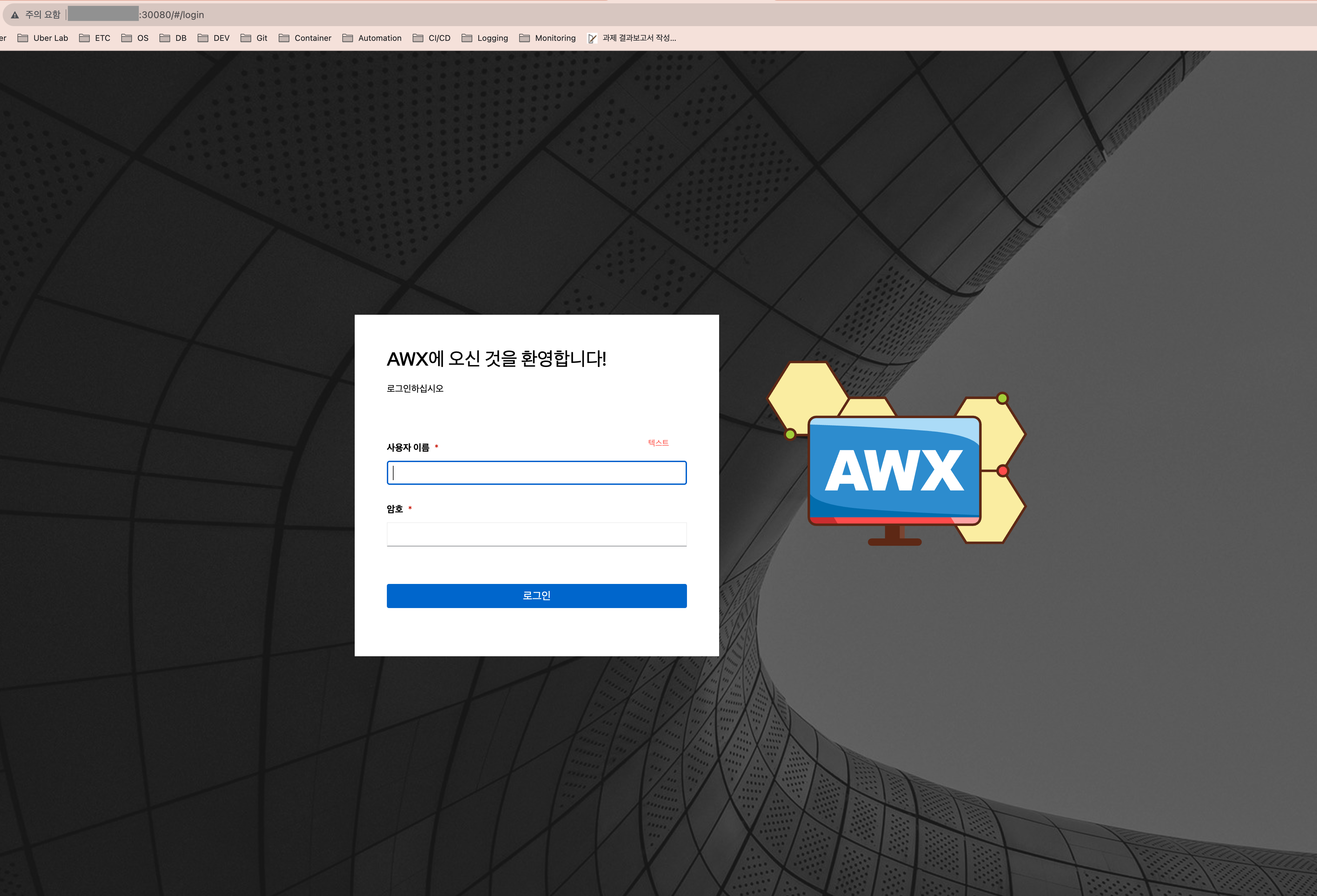Open the Uber Lab bookmark folder
The image size is (1317, 896).
(x=43, y=38)
